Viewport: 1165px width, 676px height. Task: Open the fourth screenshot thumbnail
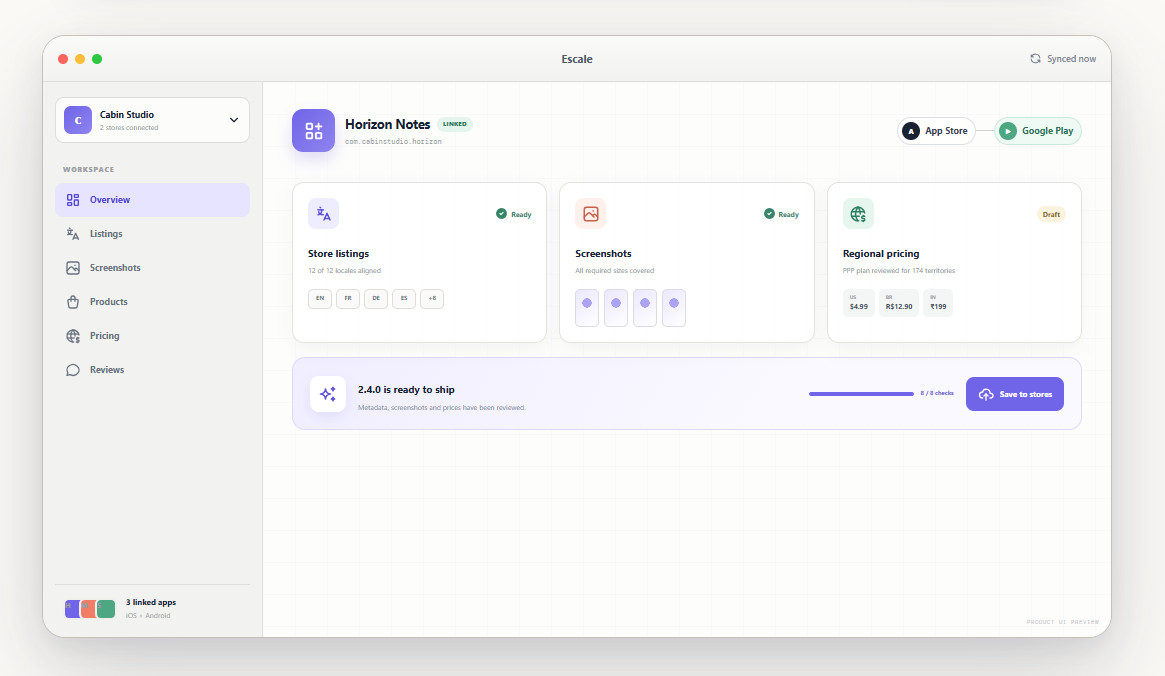click(674, 308)
